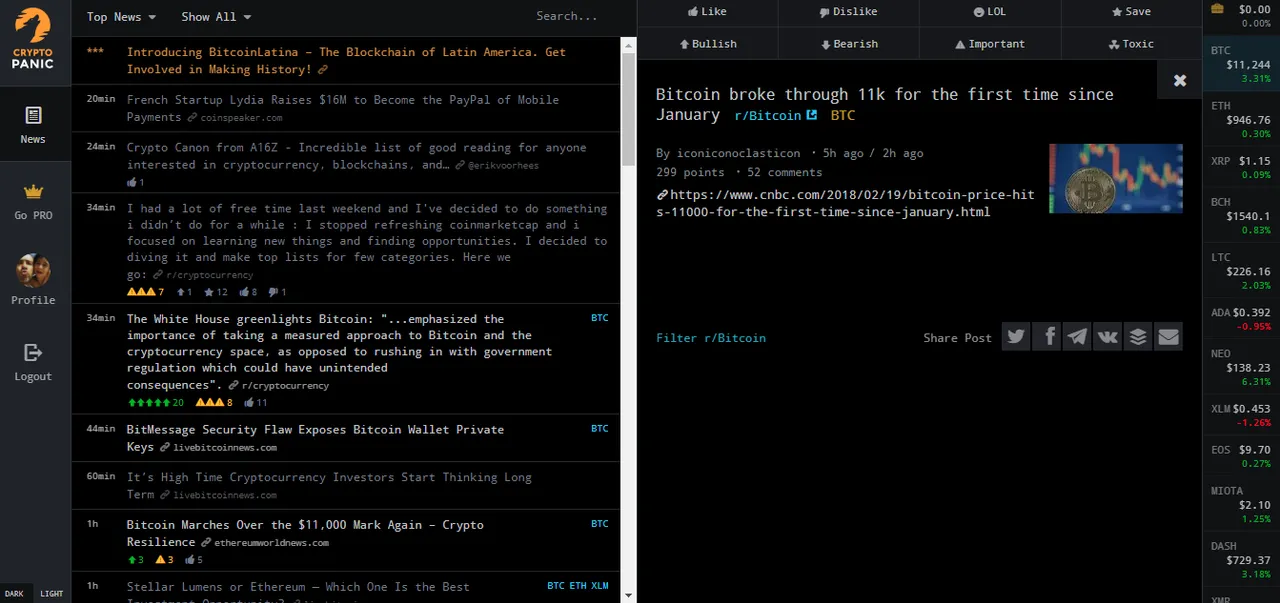Screen dimensions: 1280x603
Task: Click the BTC tag in post title
Action: [843, 116]
